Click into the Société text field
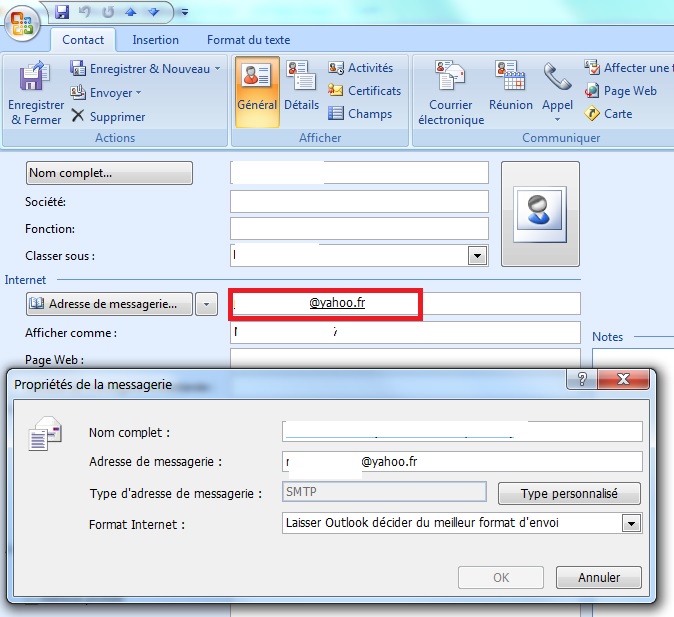 [x=359, y=202]
